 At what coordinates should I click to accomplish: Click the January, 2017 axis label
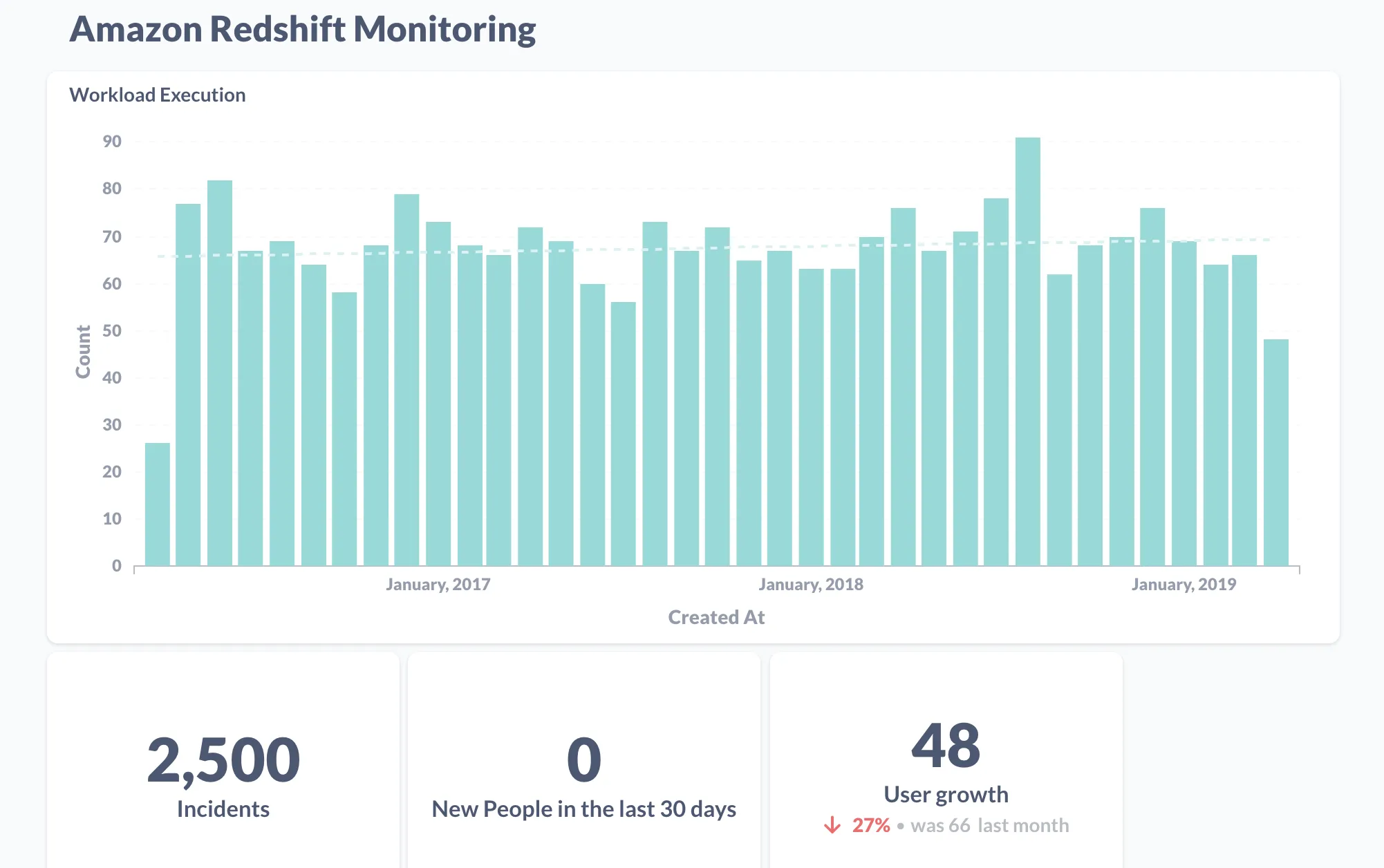(438, 585)
